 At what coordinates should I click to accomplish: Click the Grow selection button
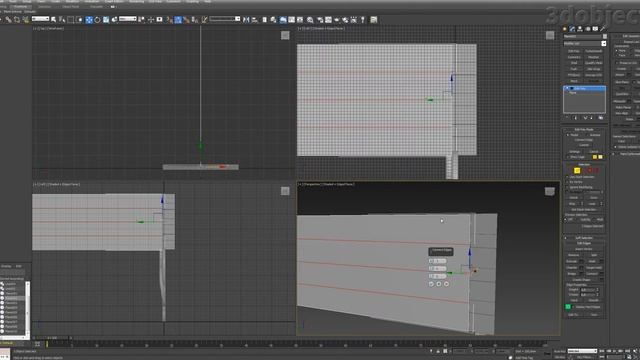[593, 198]
